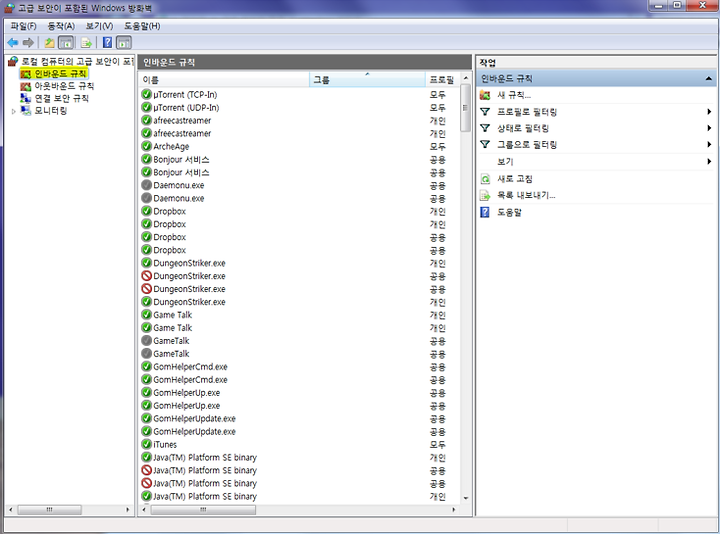Image resolution: width=720 pixels, height=534 pixels.
Task: Select 연결 보안 규칙 in the tree
Action: pyautogui.click(x=62, y=98)
